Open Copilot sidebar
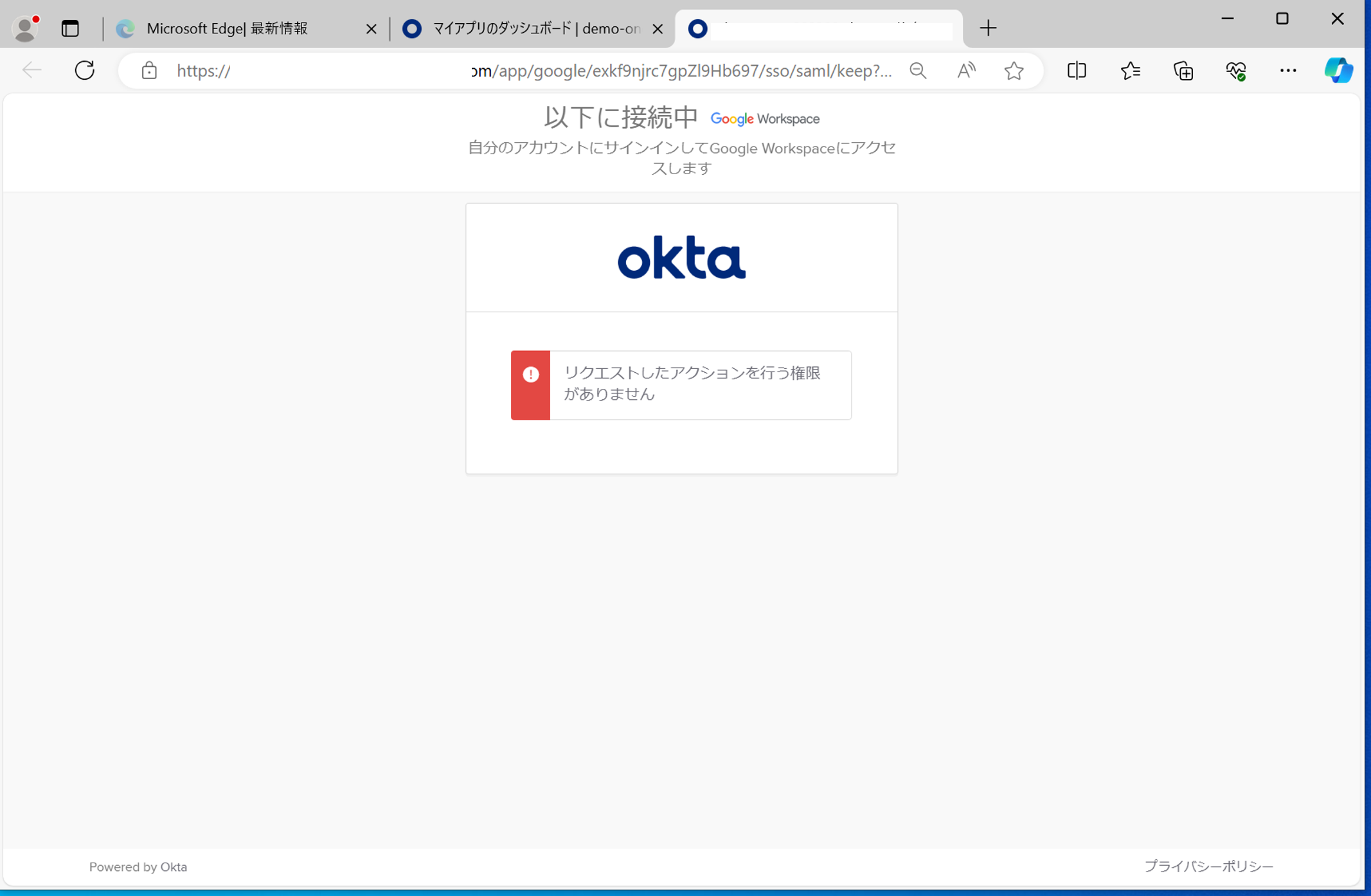 click(x=1338, y=70)
